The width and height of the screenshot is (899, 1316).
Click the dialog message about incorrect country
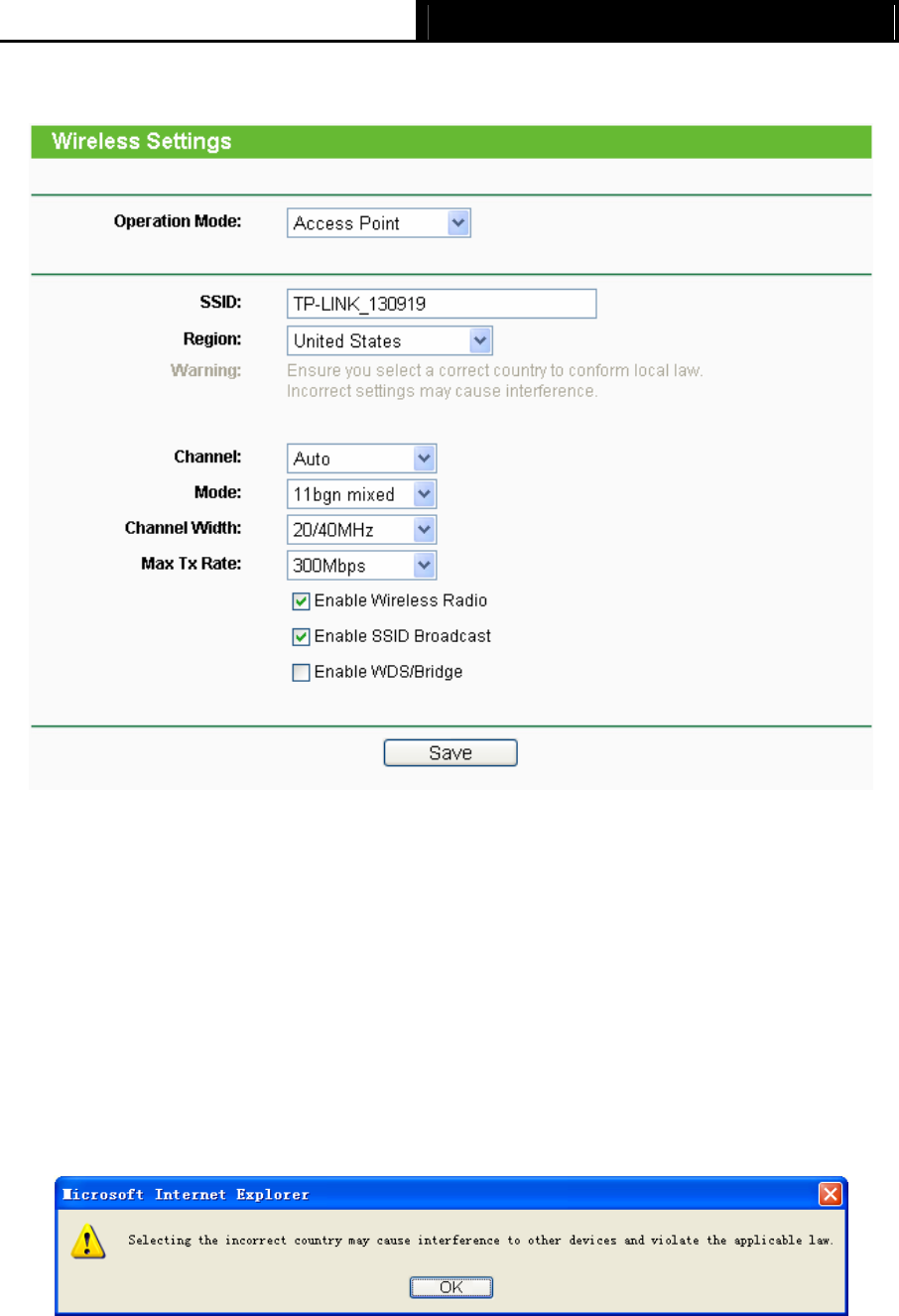(480, 1241)
